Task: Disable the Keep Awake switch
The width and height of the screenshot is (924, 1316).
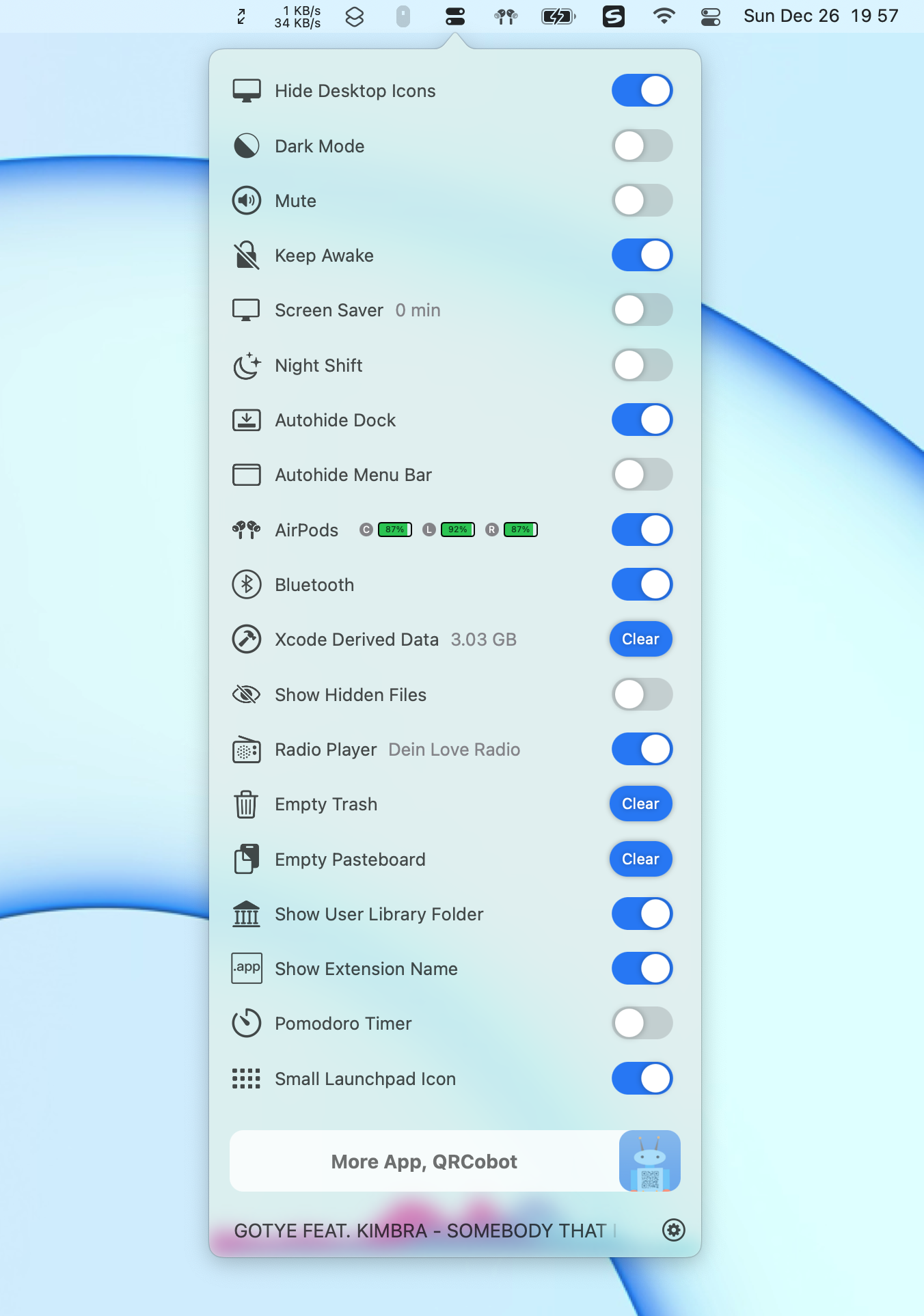Action: click(x=642, y=255)
